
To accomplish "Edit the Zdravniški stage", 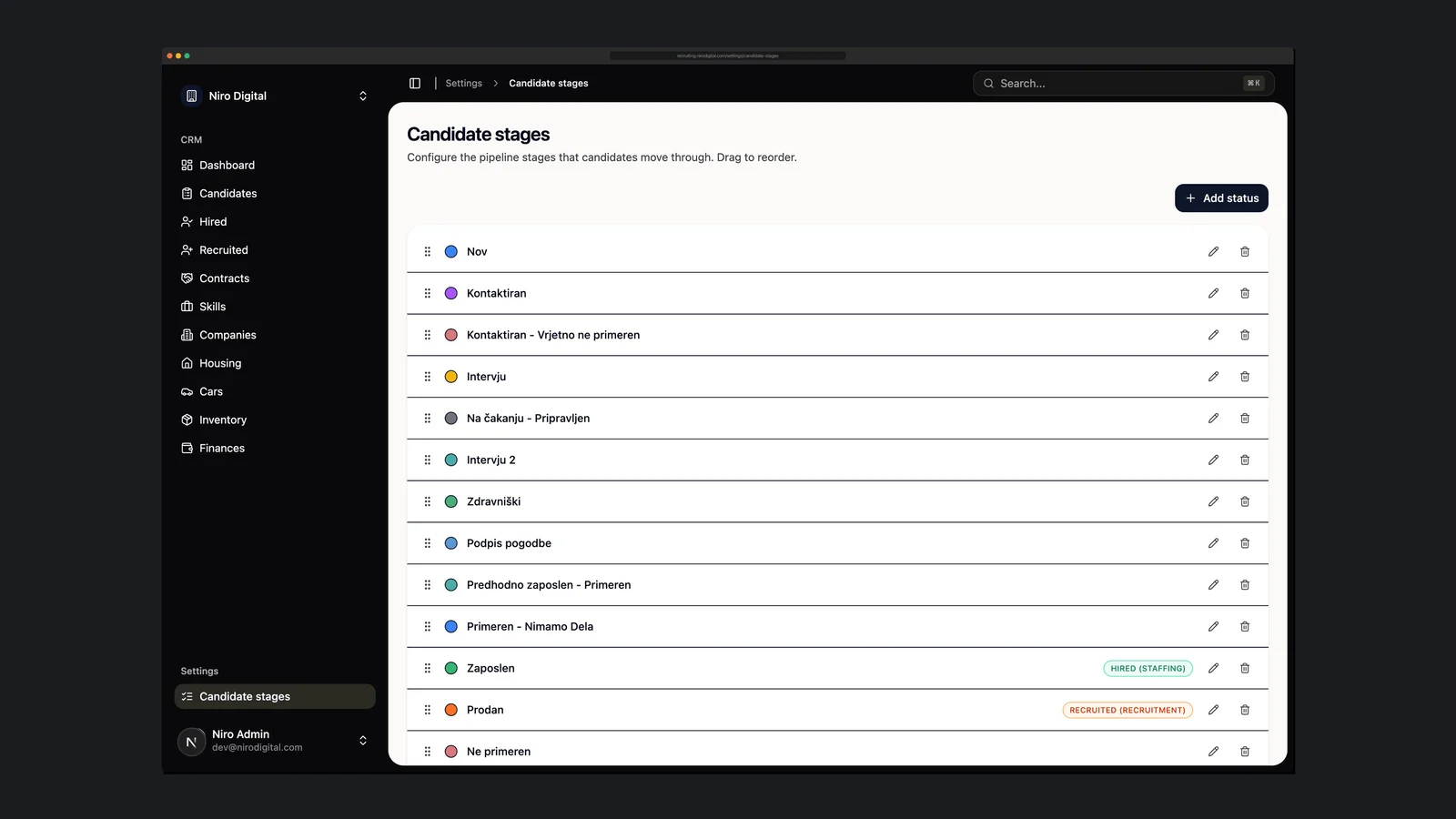I will (x=1213, y=501).
